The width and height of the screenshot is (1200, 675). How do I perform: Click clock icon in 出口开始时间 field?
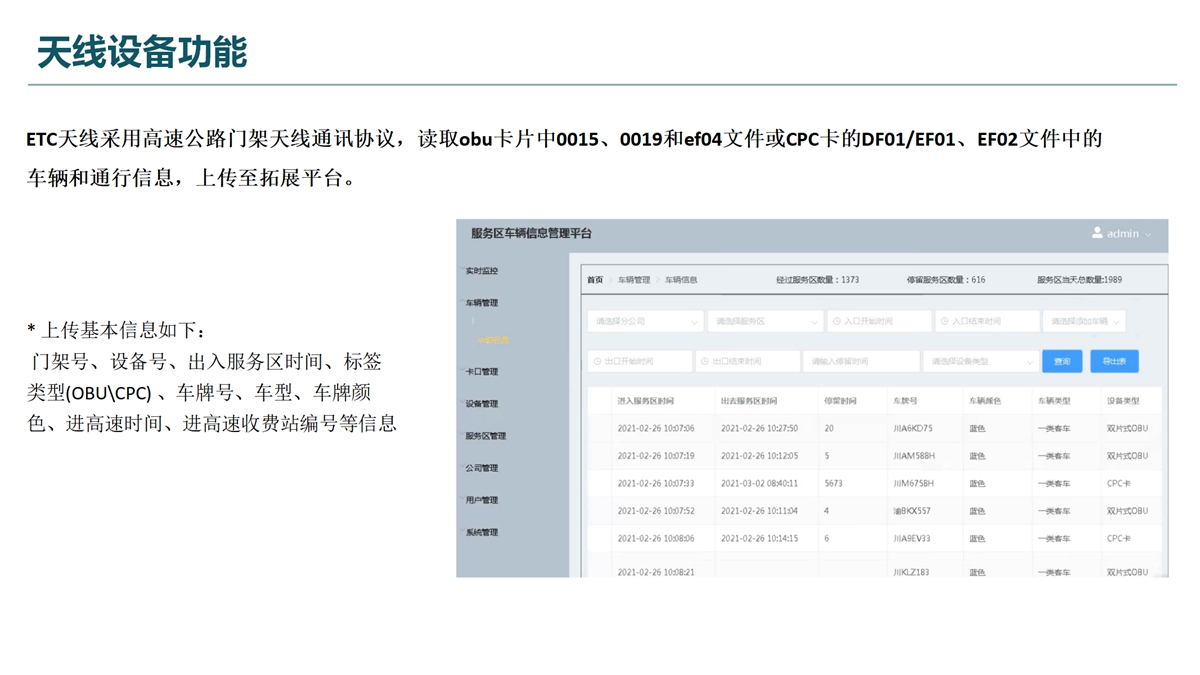click(597, 362)
